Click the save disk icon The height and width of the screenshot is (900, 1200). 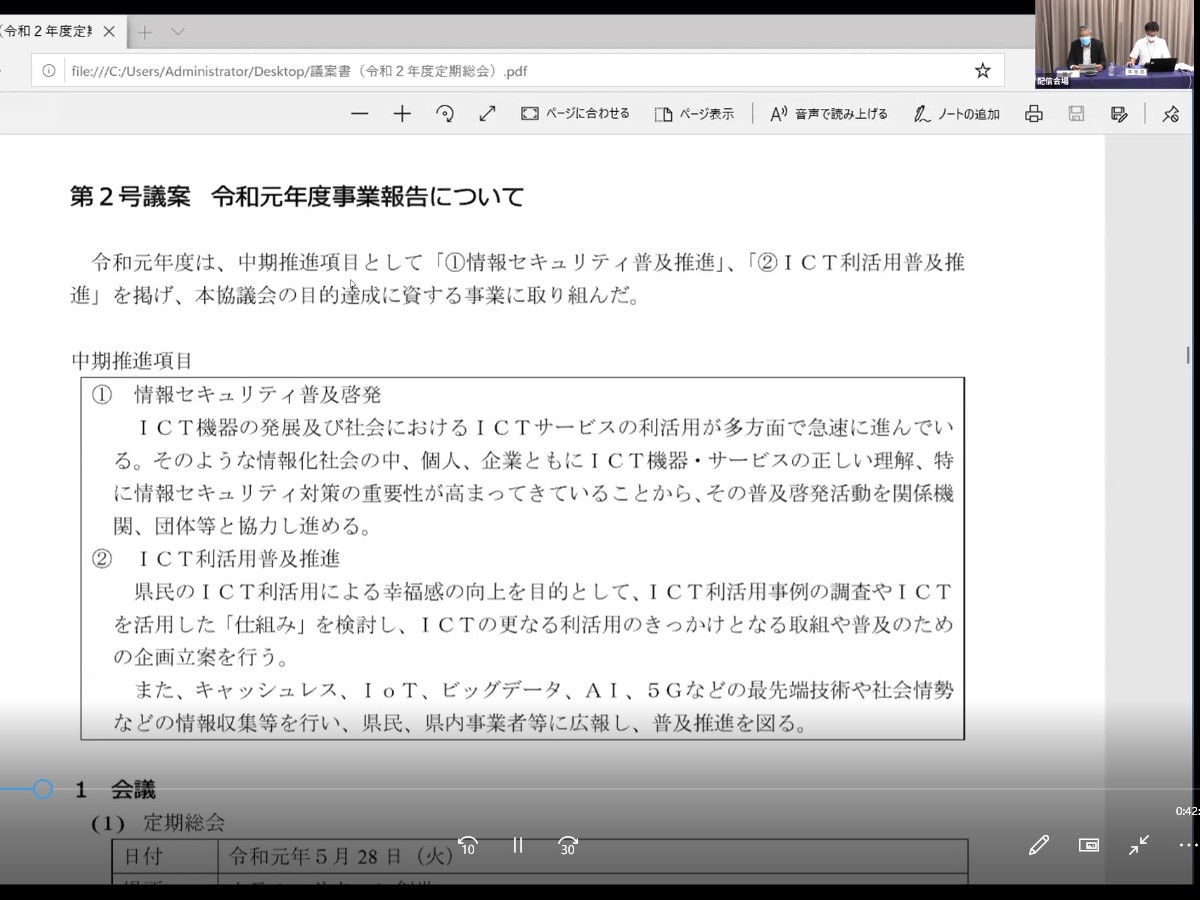tap(1077, 114)
